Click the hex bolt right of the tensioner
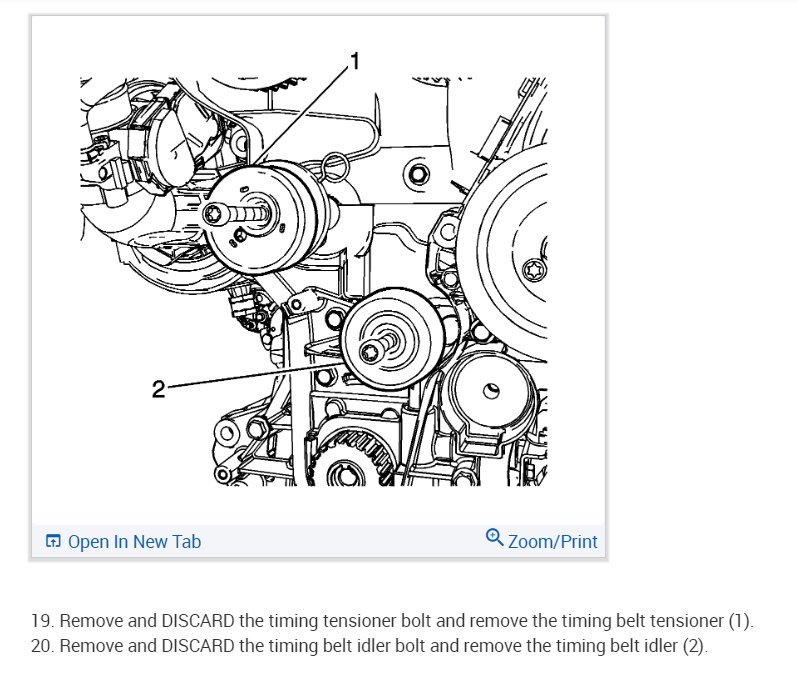 pos(417,175)
